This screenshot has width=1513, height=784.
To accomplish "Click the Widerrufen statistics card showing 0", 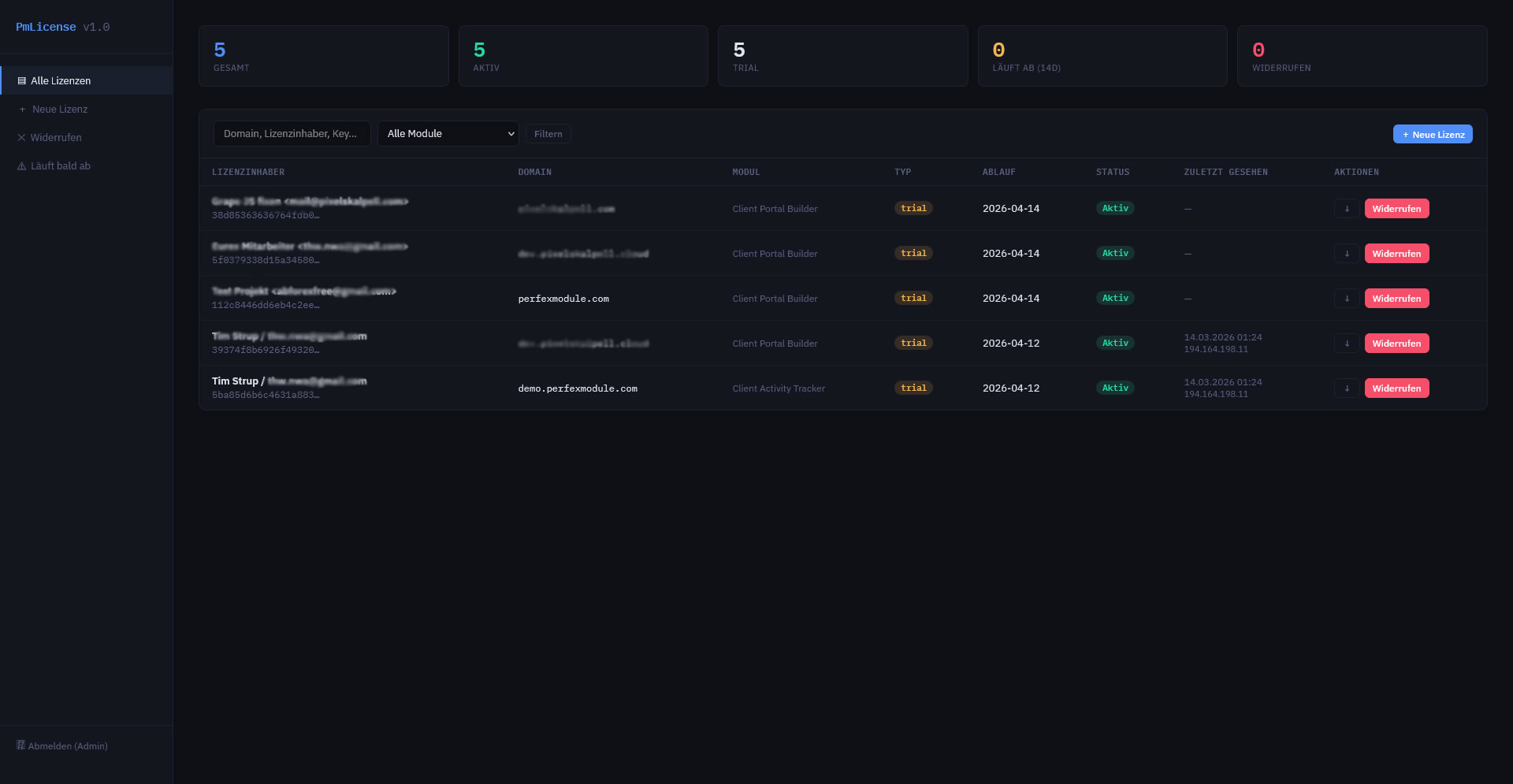I will pos(1361,56).
